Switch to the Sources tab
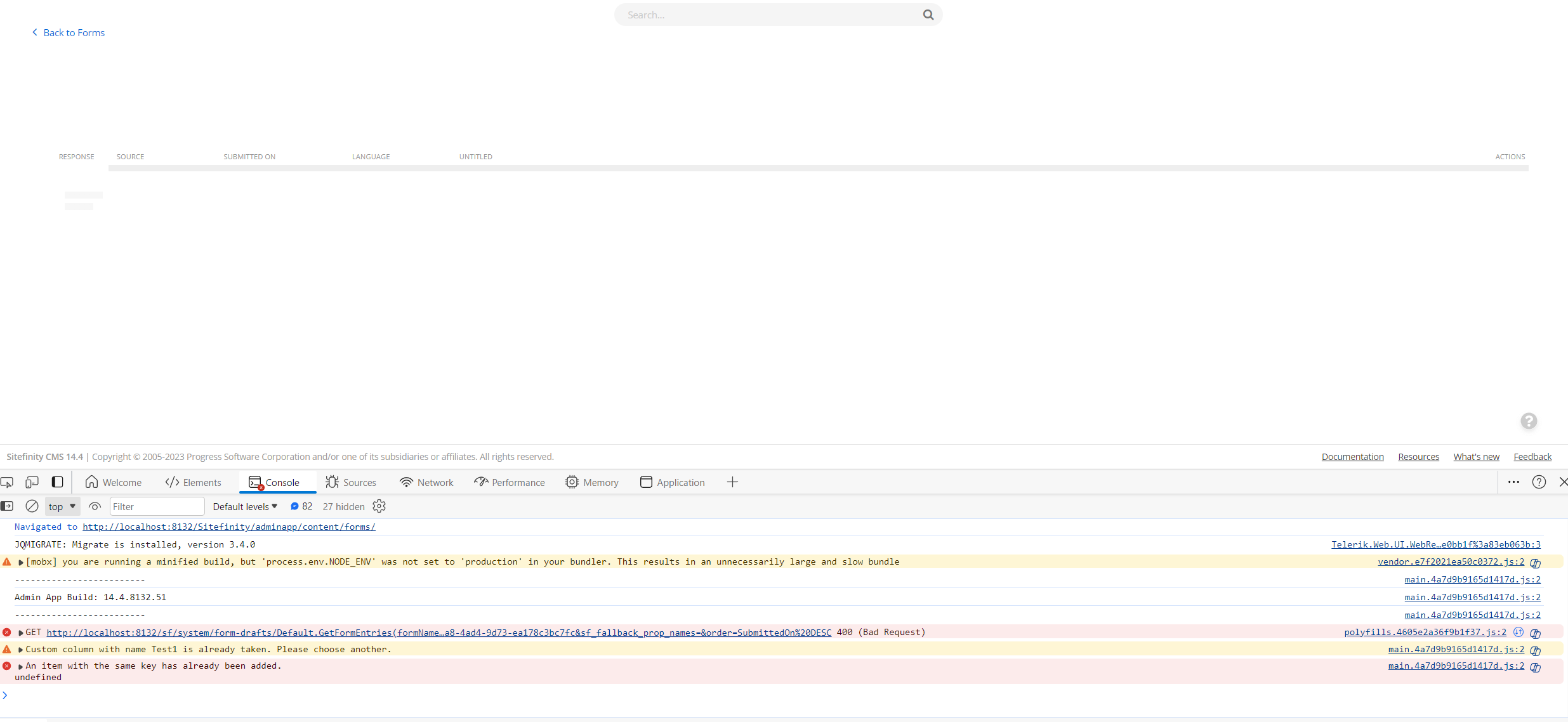Screen dimensions: 1568x722 coord(351,482)
